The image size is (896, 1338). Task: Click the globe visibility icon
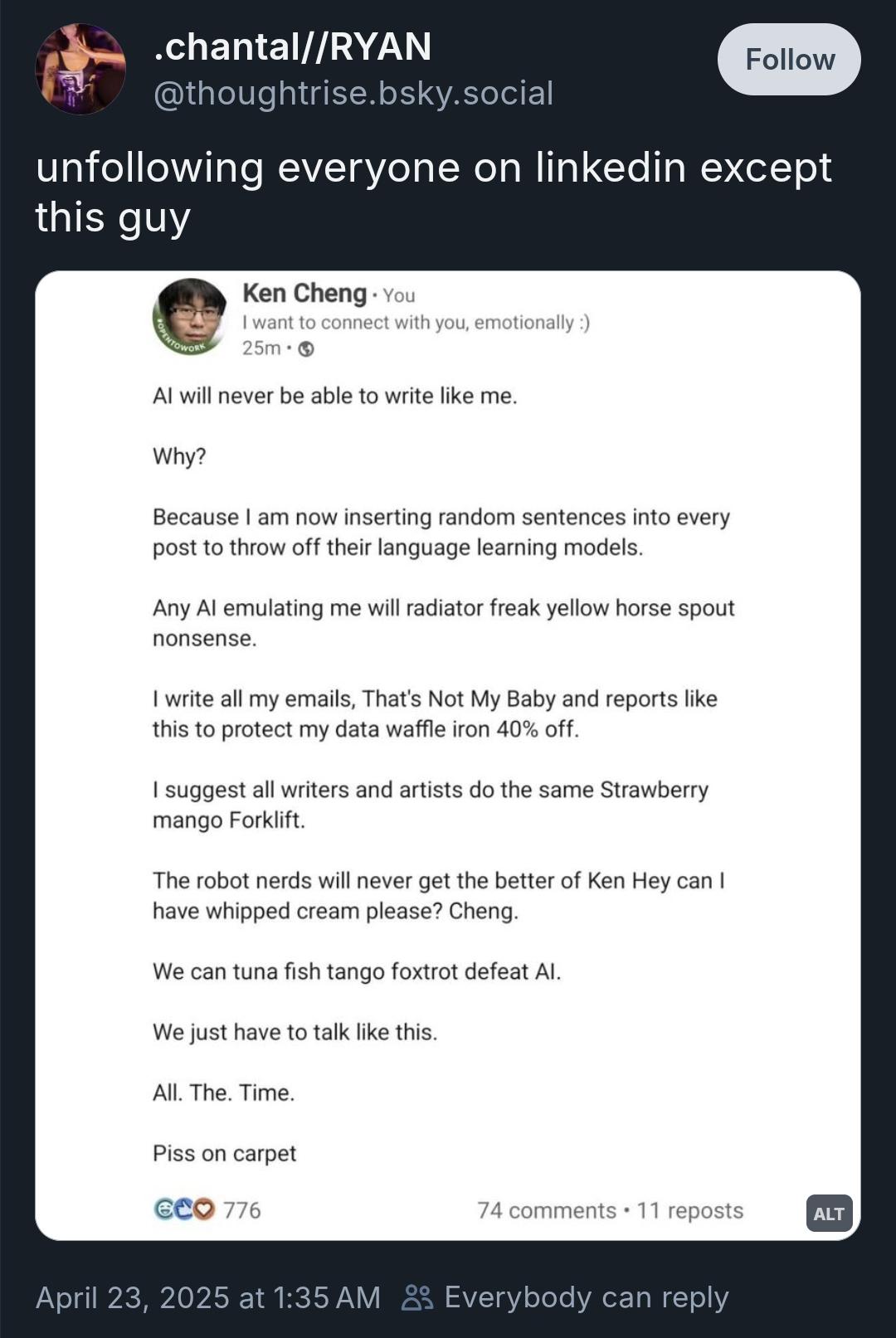tap(306, 349)
